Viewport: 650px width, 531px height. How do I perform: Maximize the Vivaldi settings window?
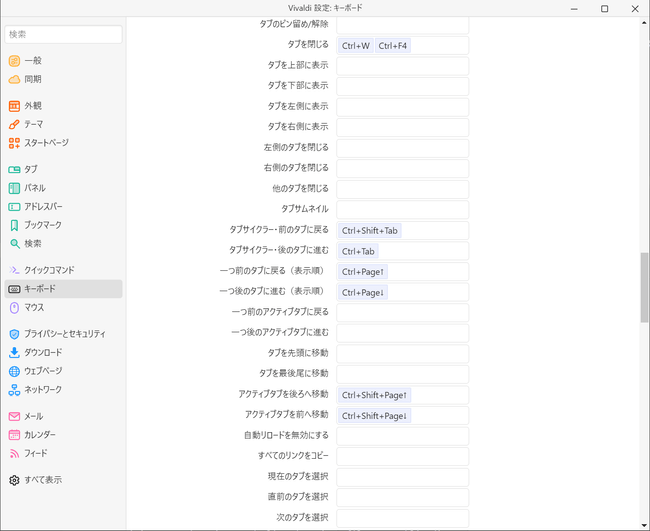(x=605, y=9)
